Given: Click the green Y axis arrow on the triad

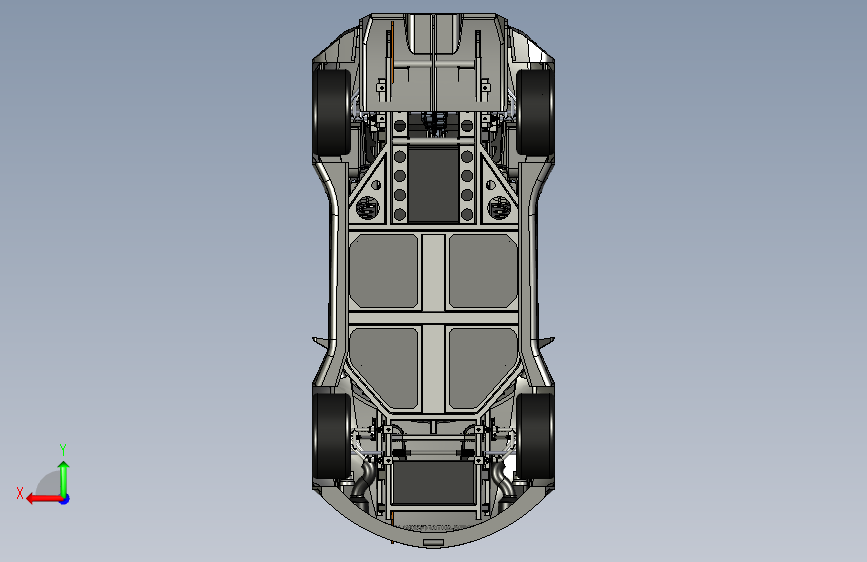Looking at the screenshot, I should coord(64,478).
